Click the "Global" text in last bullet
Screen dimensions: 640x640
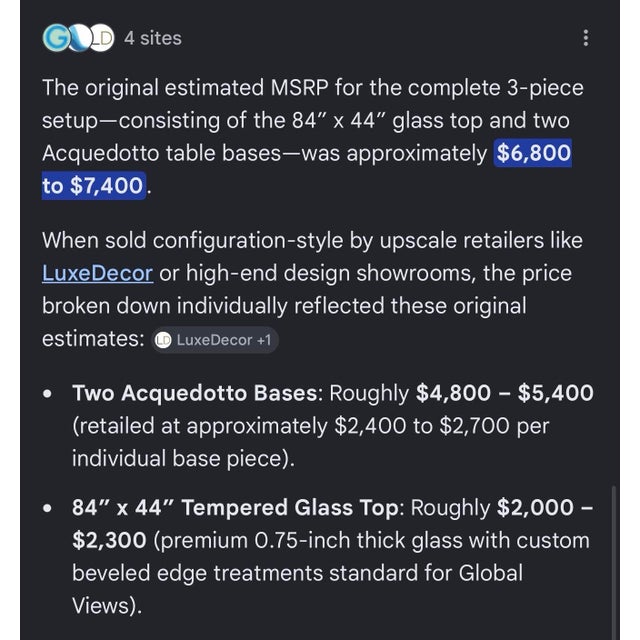click(491, 573)
